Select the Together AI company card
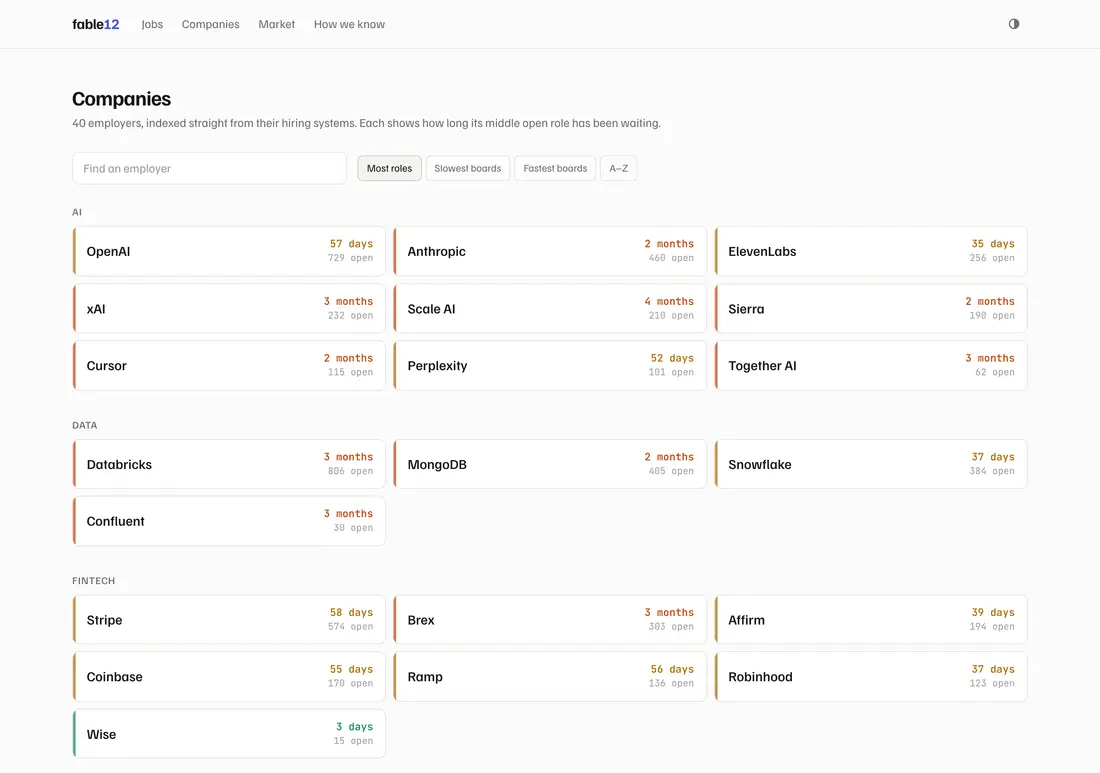 tap(871, 365)
